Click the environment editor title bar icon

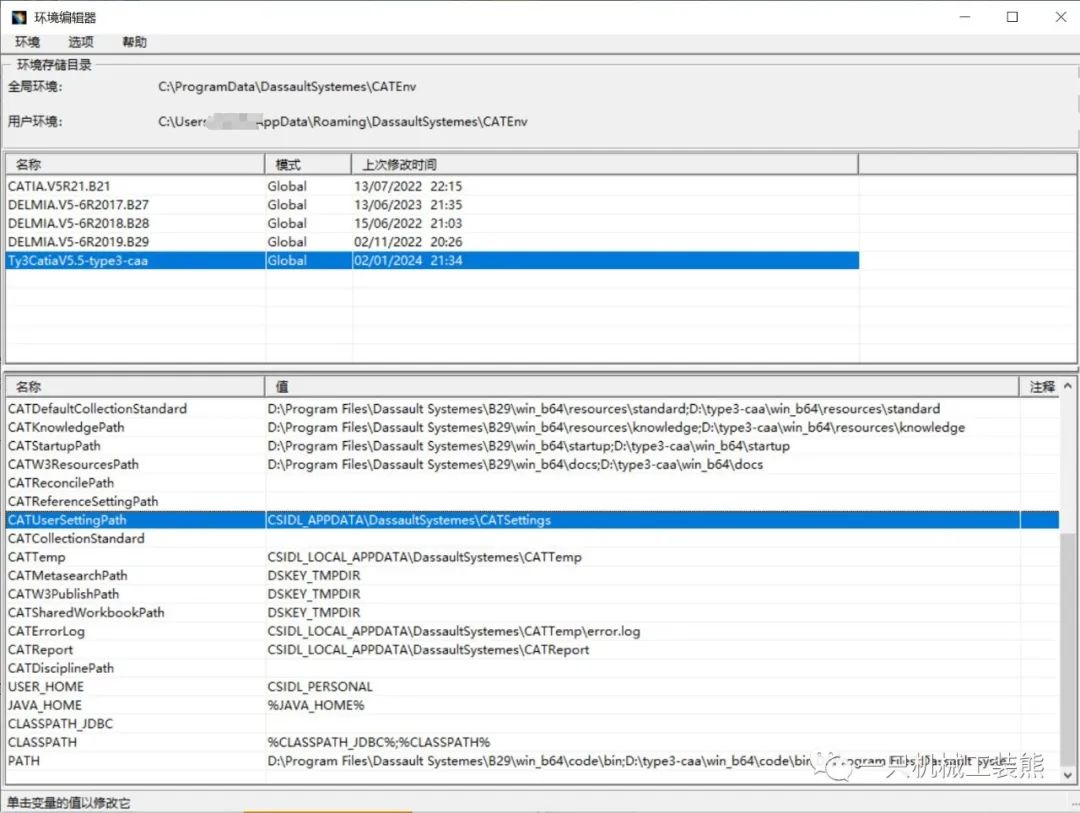(x=19, y=17)
